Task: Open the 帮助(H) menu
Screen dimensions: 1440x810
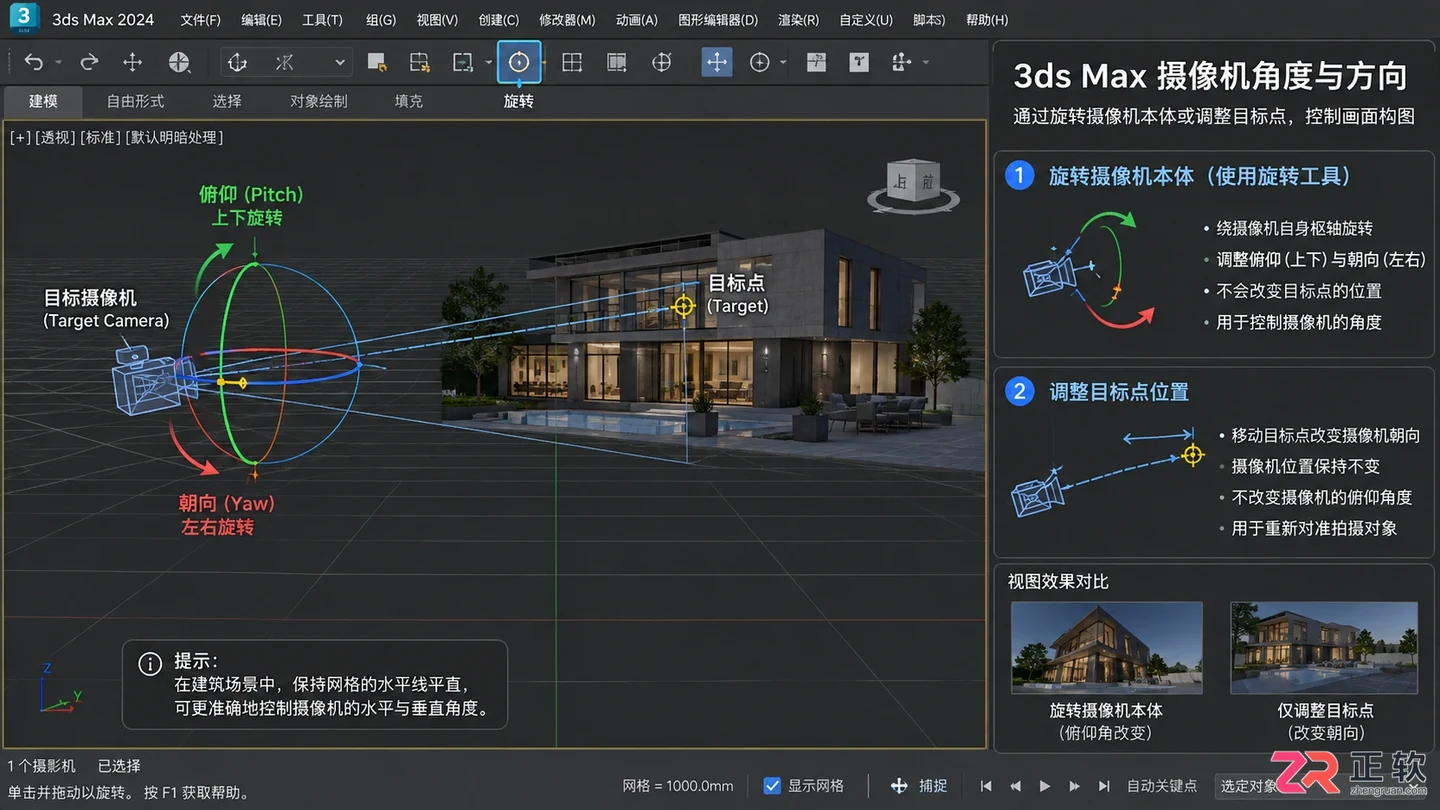Action: [x=987, y=20]
